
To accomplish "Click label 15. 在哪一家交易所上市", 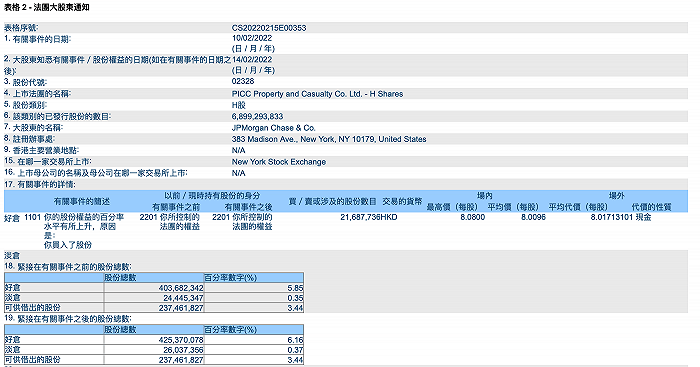I will [x=48, y=162].
